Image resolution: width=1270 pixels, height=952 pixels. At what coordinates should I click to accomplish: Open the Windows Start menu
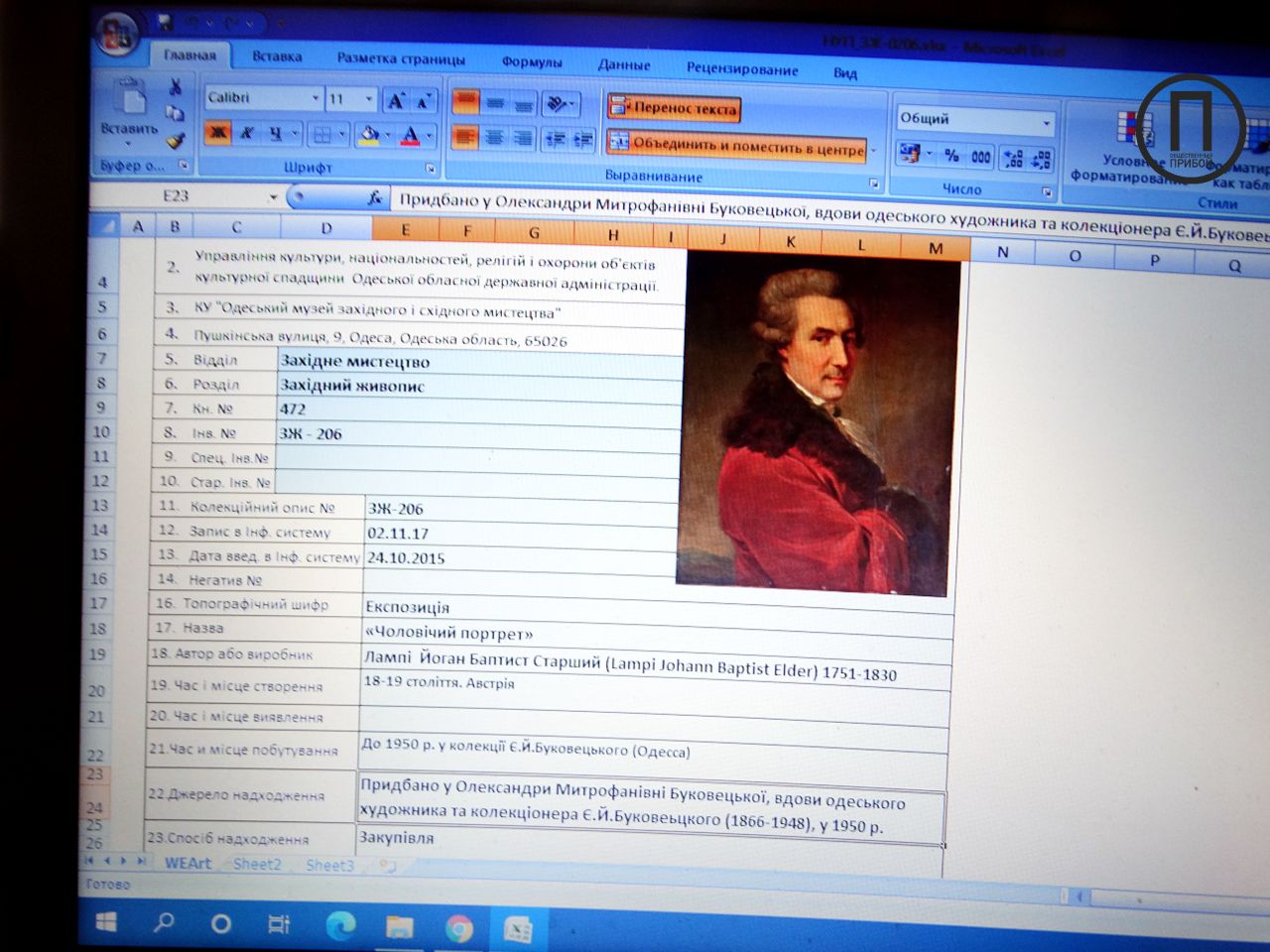pyautogui.click(x=106, y=922)
